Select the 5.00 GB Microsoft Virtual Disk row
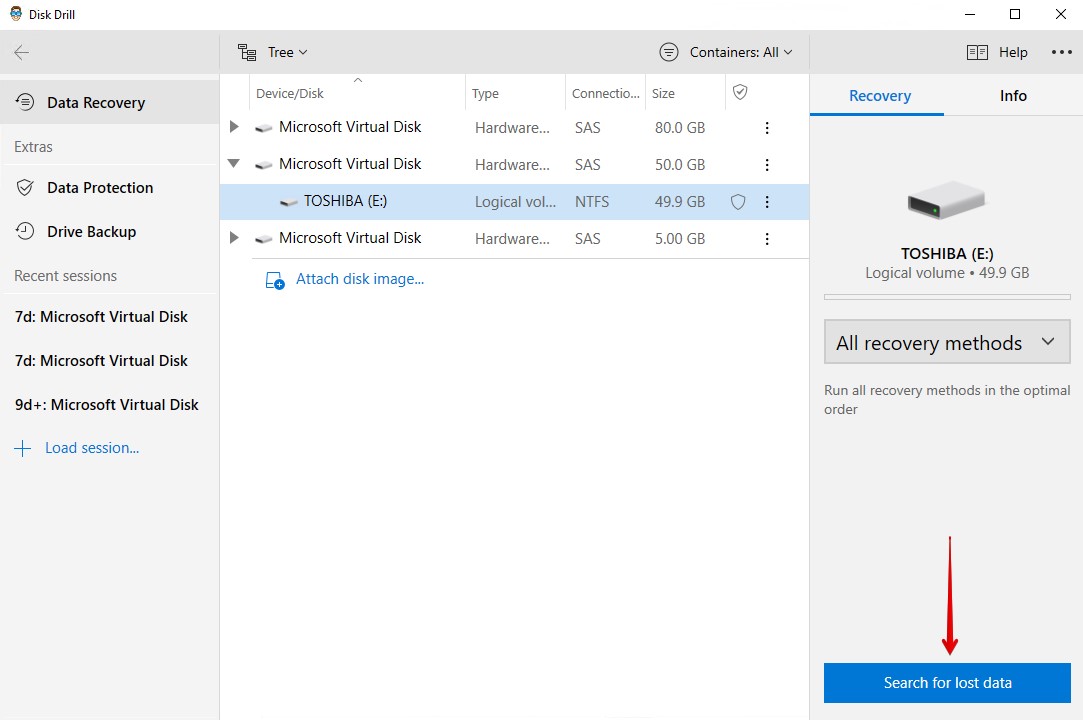 click(515, 238)
